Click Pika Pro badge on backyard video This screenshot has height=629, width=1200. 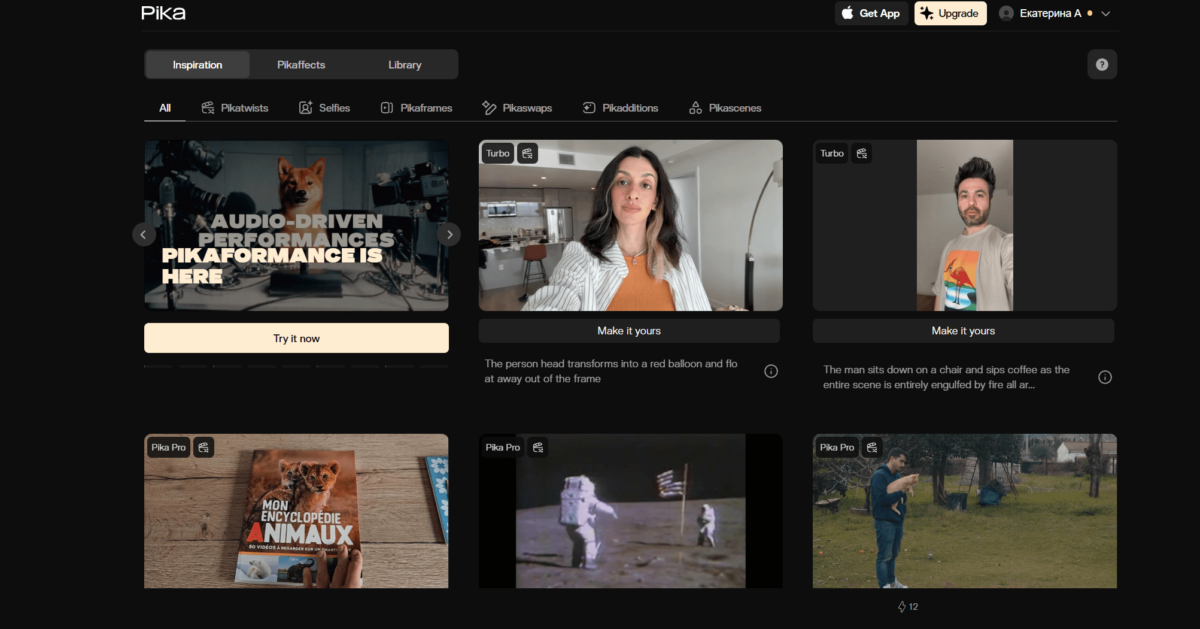836,447
